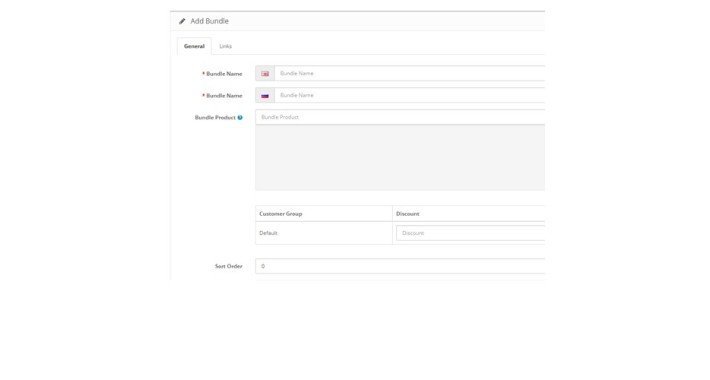Viewport: 710px width, 380px height.
Task: Focus the Discount input for Default group
Action: tap(470, 233)
